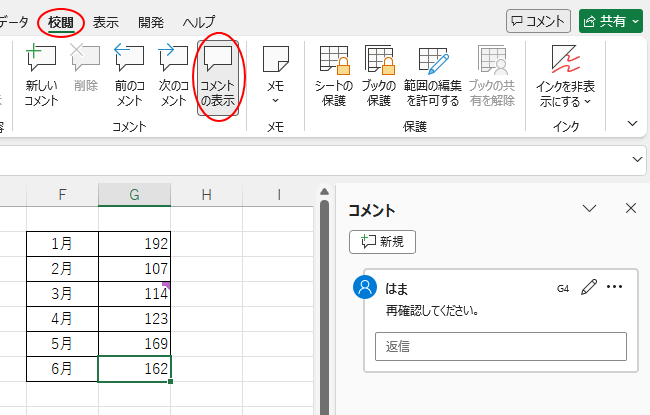Screen dimensions: 650x415
Task: Select cell containing 107
Action: (134, 269)
